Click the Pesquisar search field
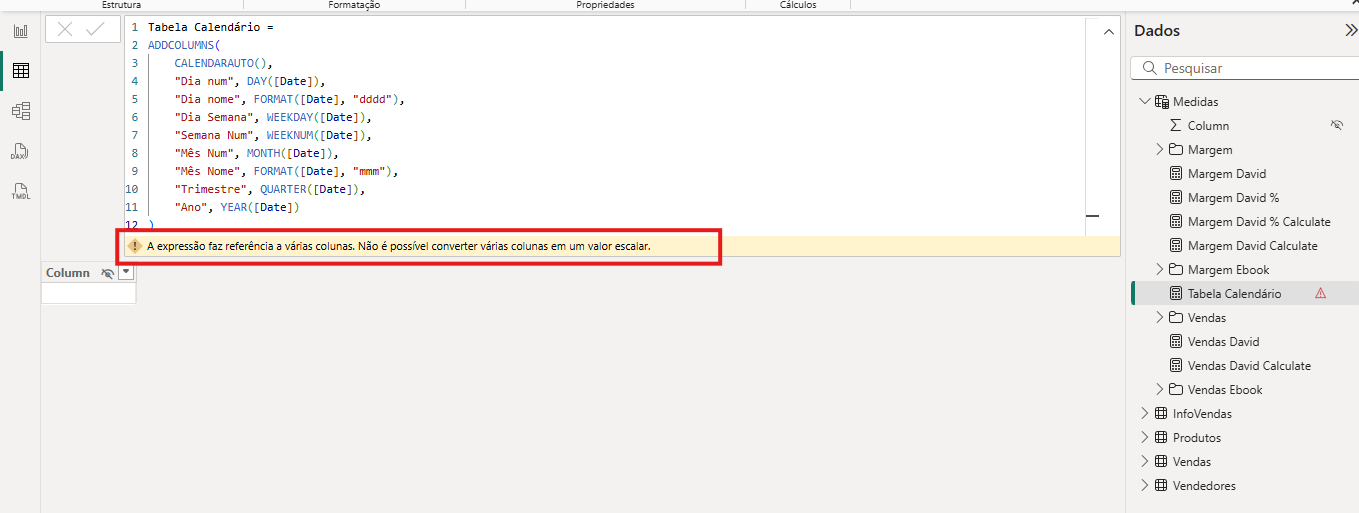The height and width of the screenshot is (513, 1359). point(1243,68)
